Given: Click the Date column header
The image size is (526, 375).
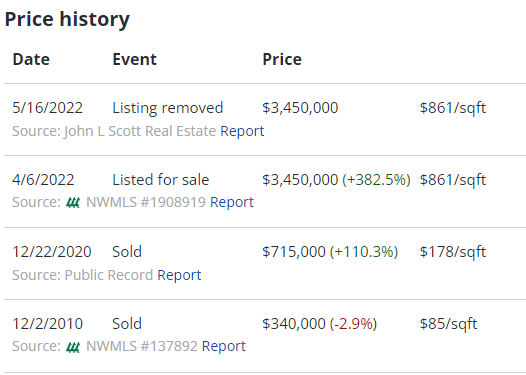Looking at the screenshot, I should click(31, 60).
